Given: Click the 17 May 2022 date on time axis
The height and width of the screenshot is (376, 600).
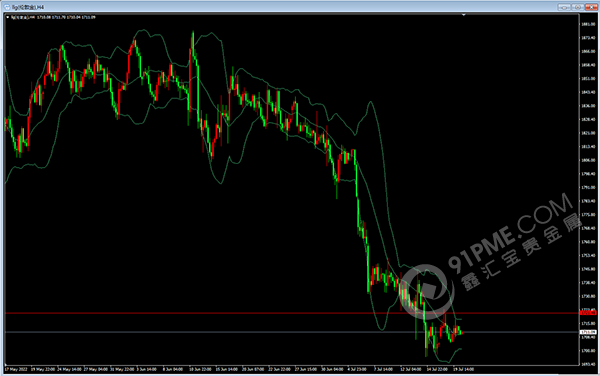Looking at the screenshot, I should coord(16,369).
